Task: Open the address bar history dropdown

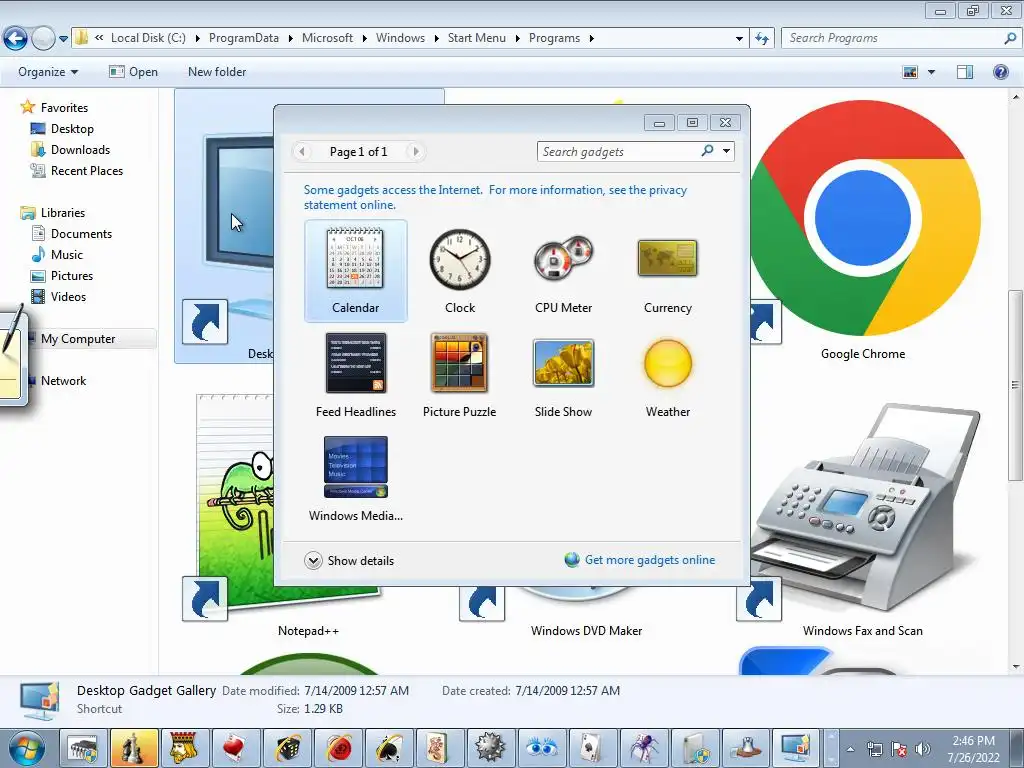Action: point(739,39)
